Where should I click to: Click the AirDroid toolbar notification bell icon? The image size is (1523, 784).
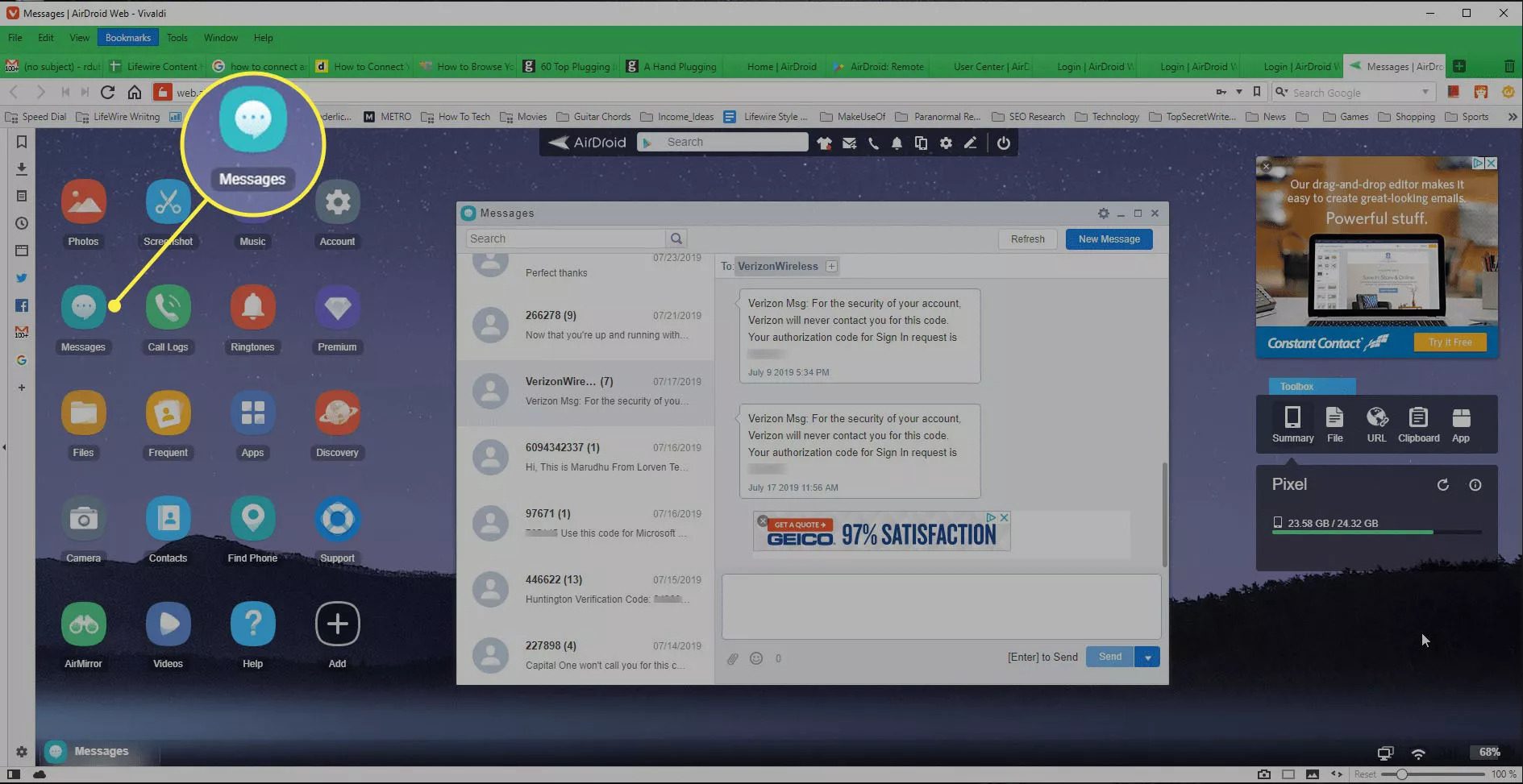pyautogui.click(x=897, y=143)
